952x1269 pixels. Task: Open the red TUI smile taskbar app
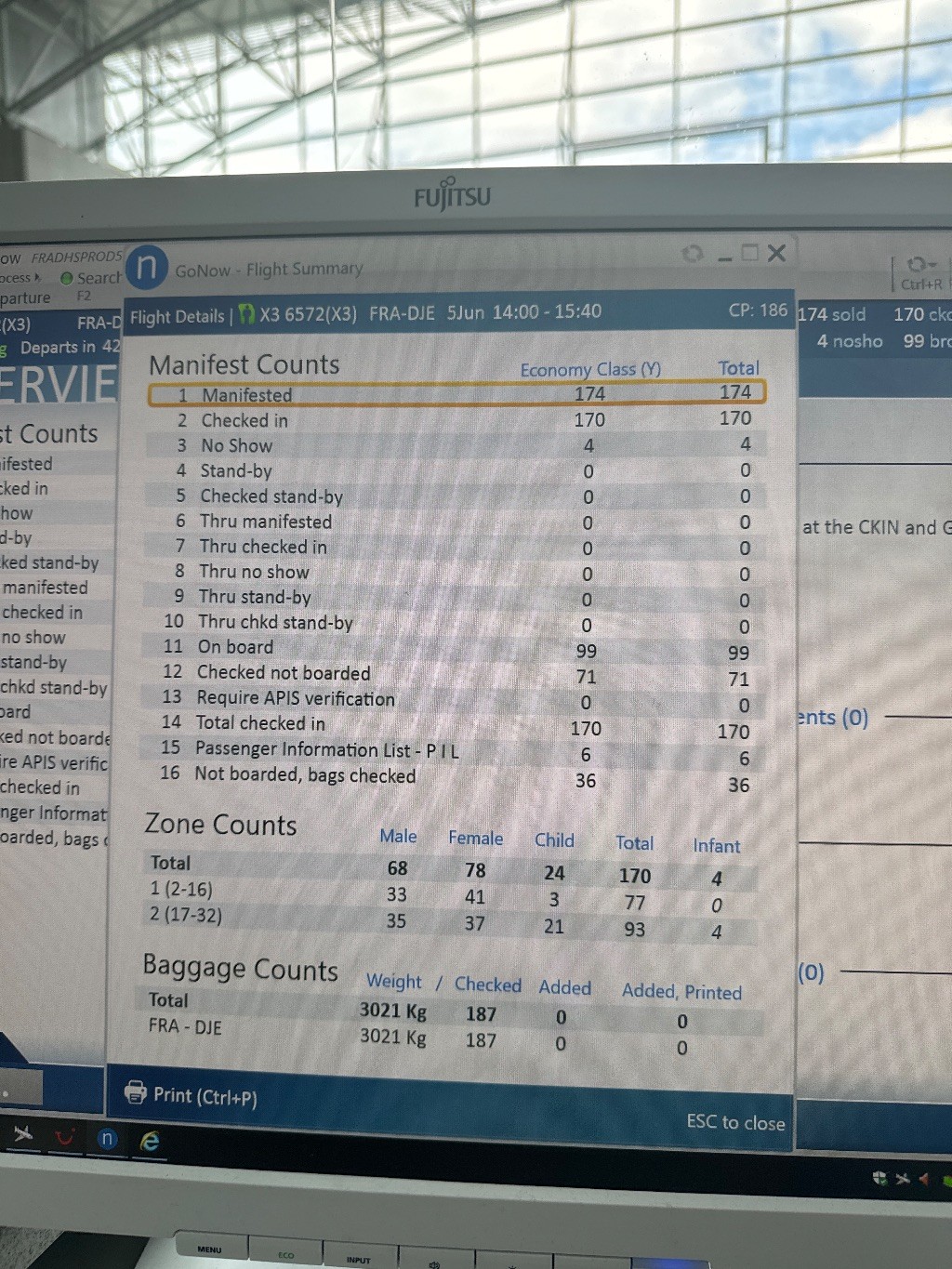(65, 1136)
